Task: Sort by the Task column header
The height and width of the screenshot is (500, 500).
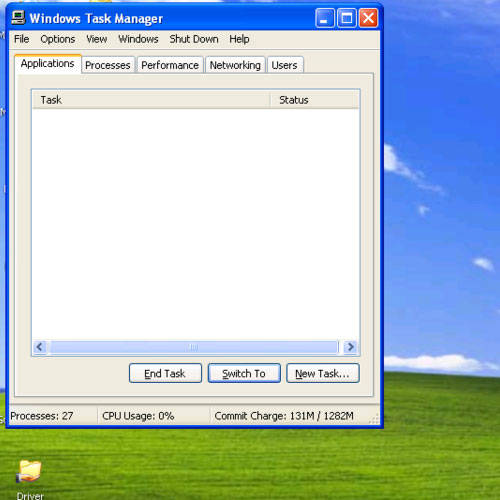Action: coord(151,100)
